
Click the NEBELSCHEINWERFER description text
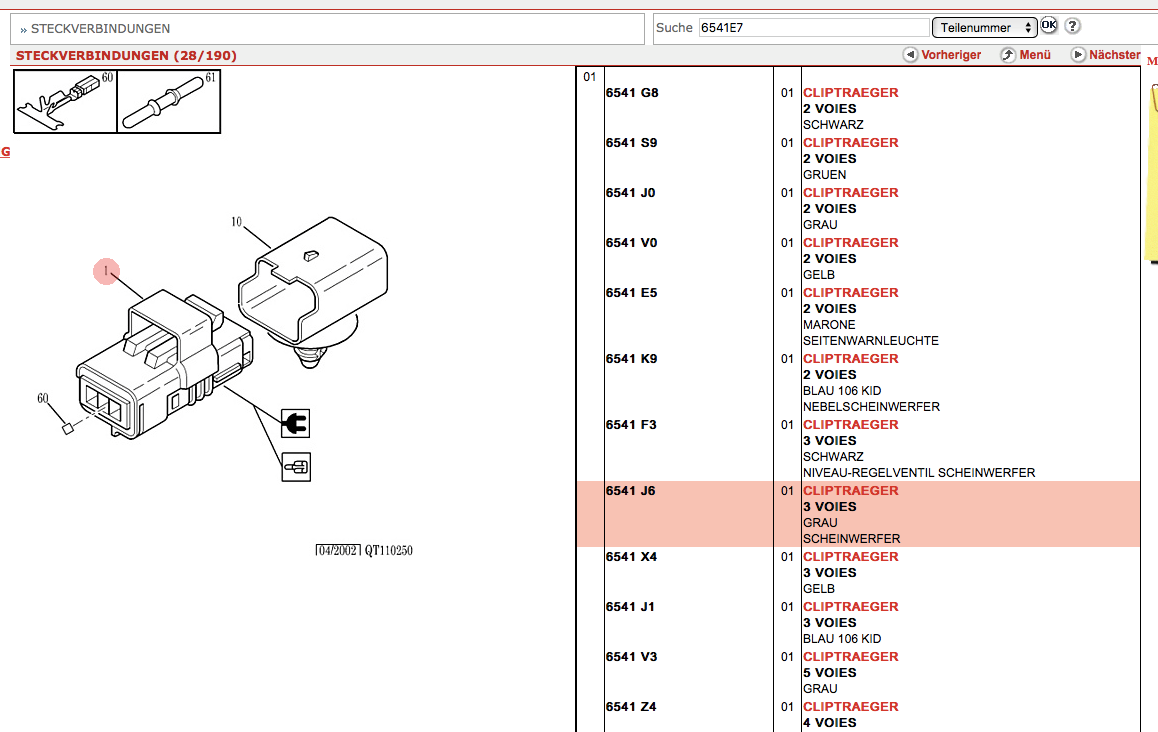pyautogui.click(x=871, y=407)
